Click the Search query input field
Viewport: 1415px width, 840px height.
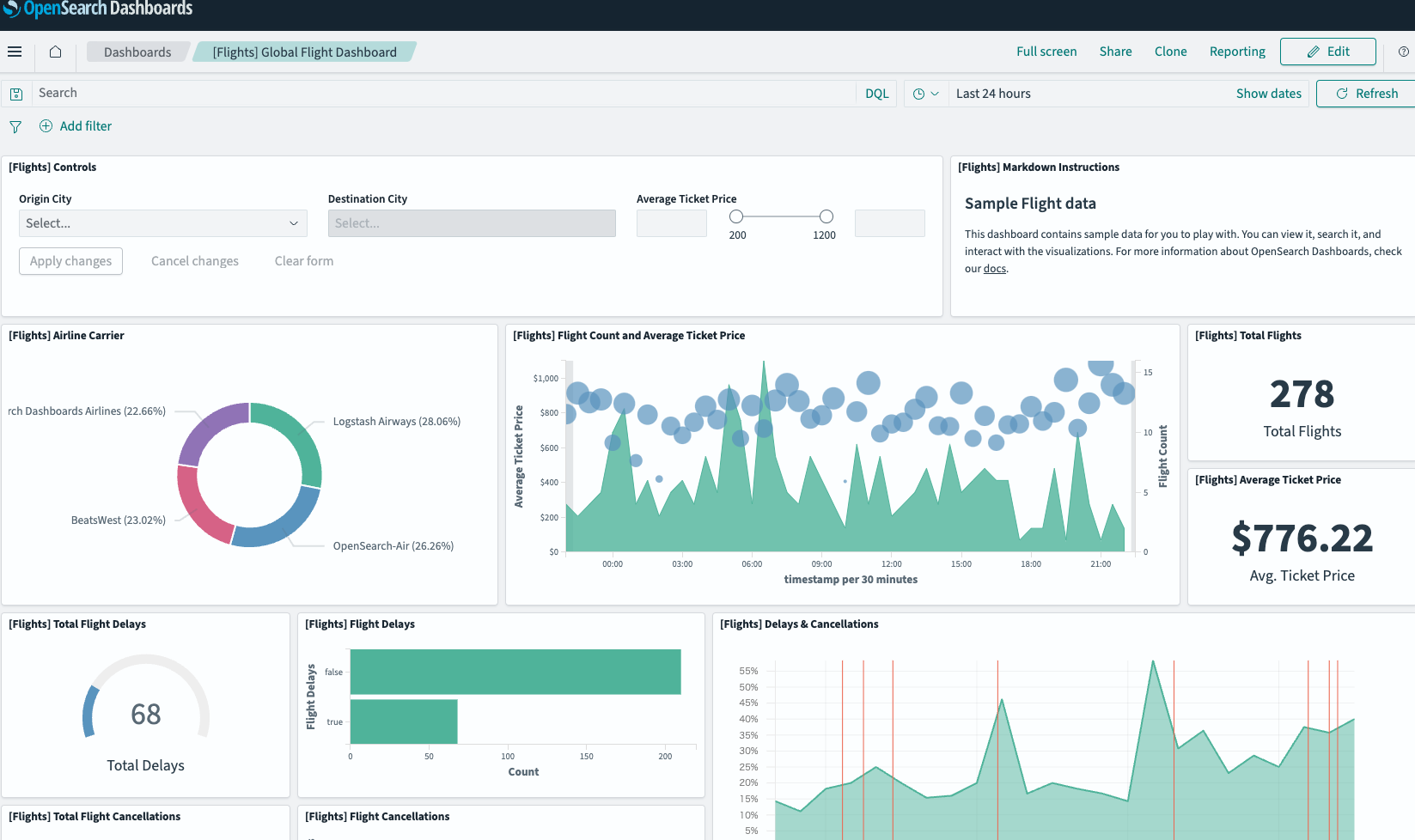click(x=442, y=94)
